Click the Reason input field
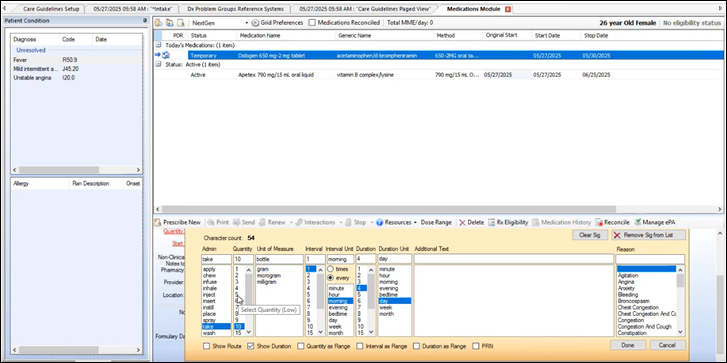The height and width of the screenshot is (363, 727). pyautogui.click(x=650, y=259)
